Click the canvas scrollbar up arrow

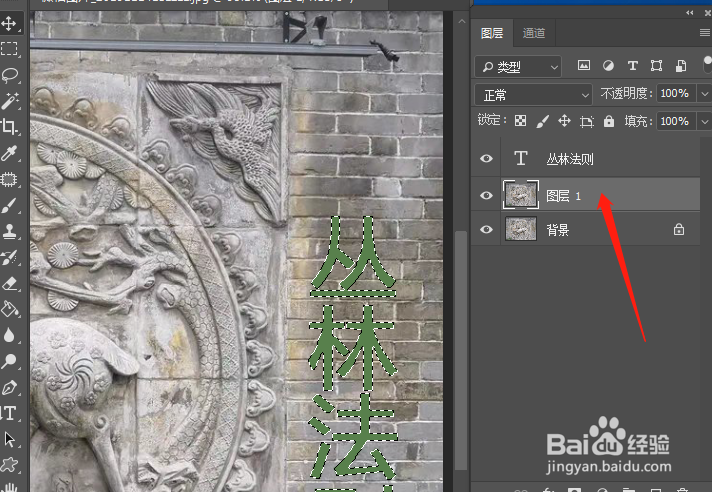tap(461, 21)
